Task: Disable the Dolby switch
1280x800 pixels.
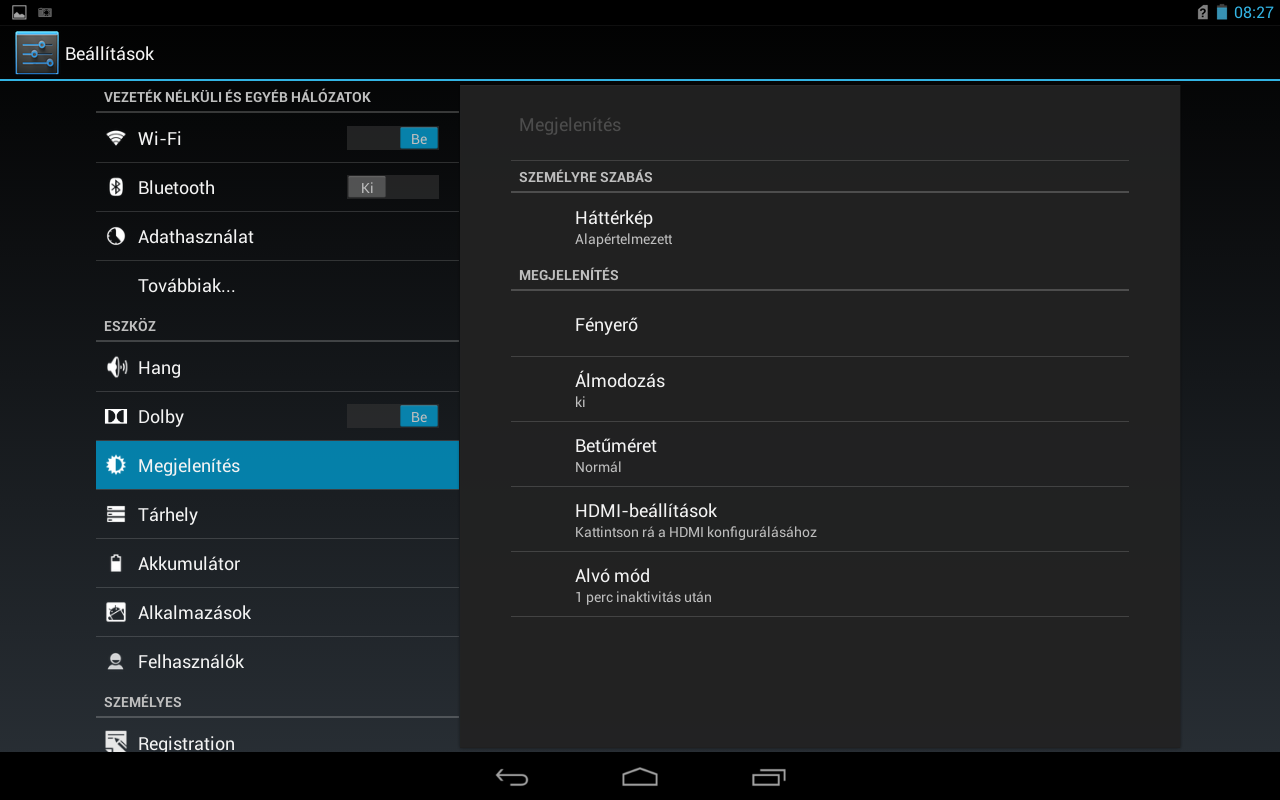Action: coord(392,417)
